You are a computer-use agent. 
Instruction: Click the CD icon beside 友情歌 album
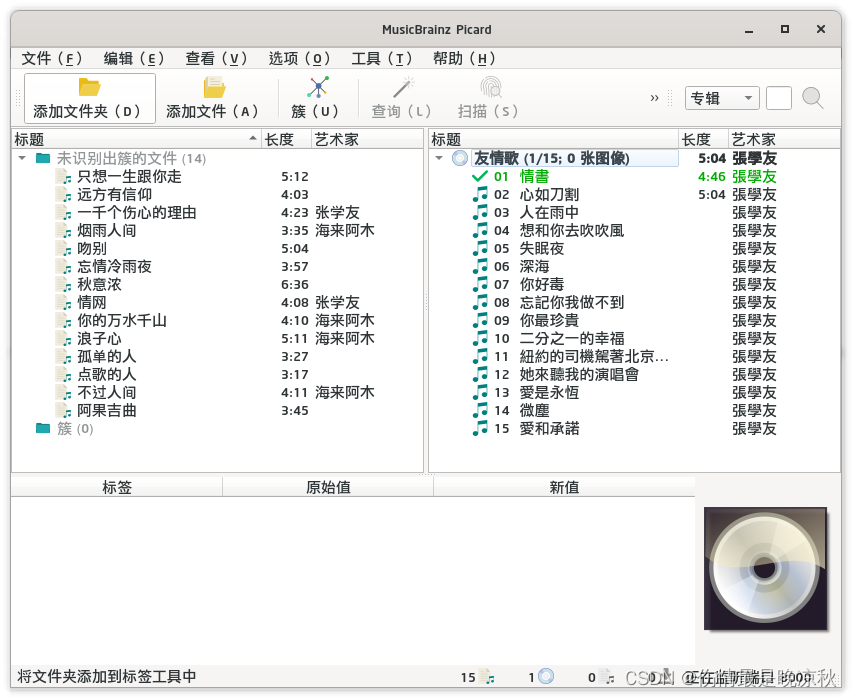(x=460, y=158)
